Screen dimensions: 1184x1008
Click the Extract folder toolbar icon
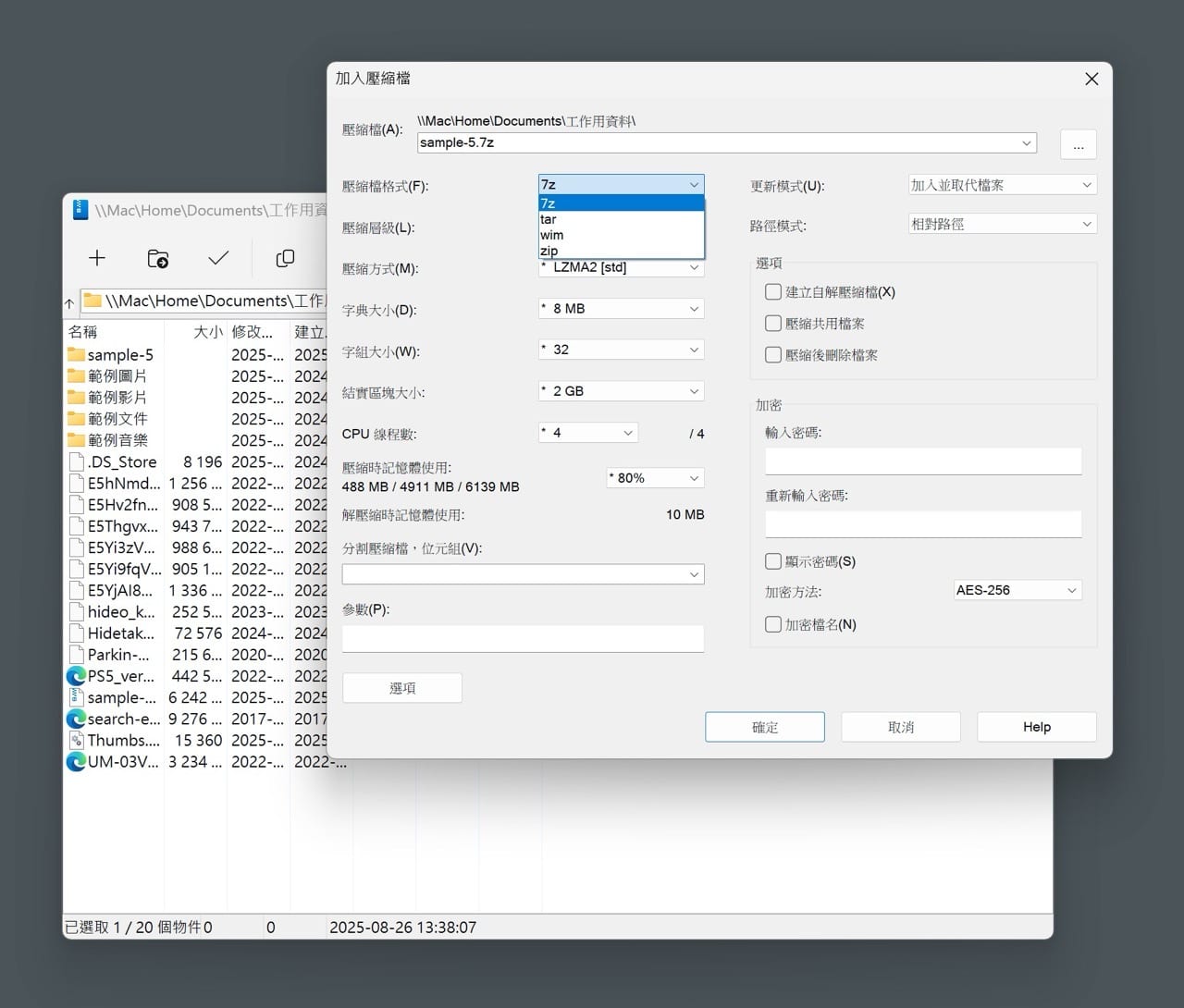pyautogui.click(x=158, y=258)
